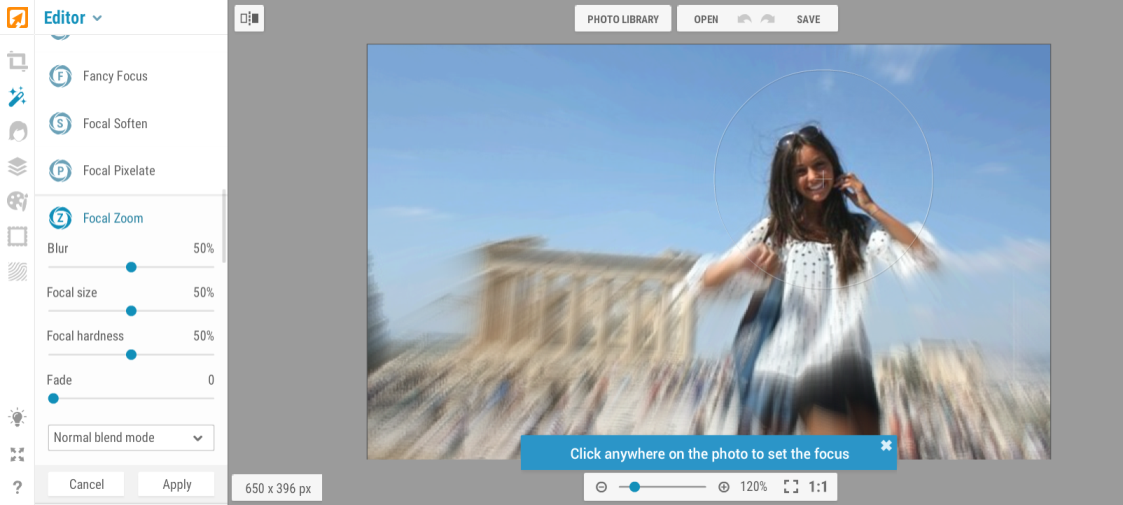
Task: Open the Layers stack icon in sidebar
Action: point(17,166)
